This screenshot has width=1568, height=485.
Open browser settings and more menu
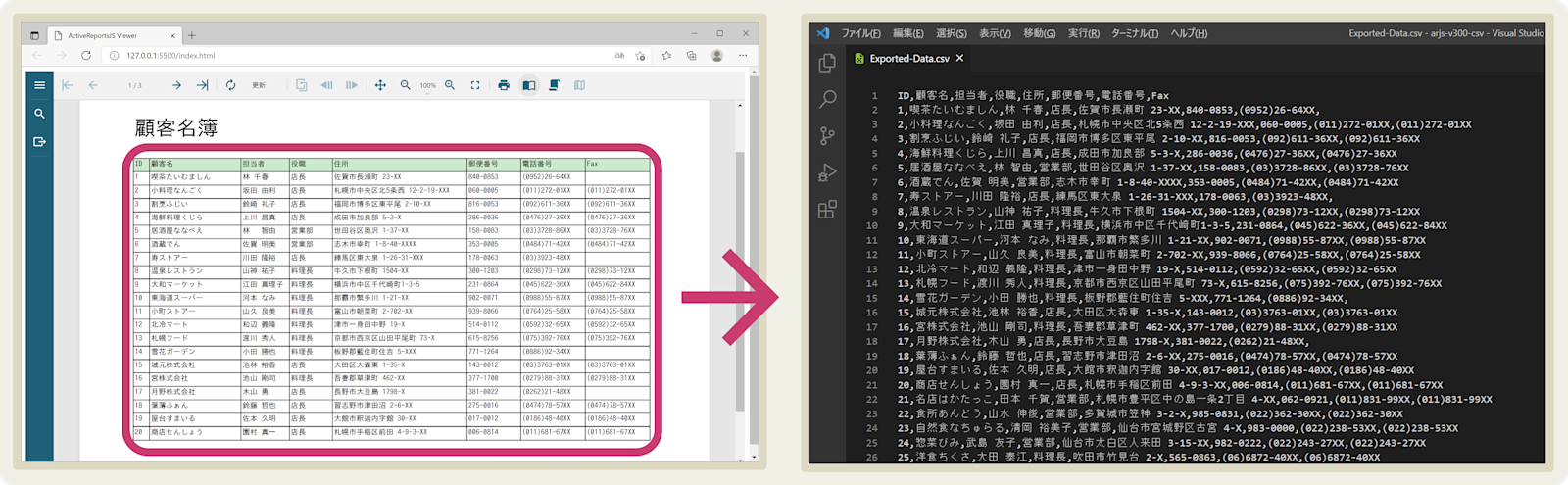point(743,56)
